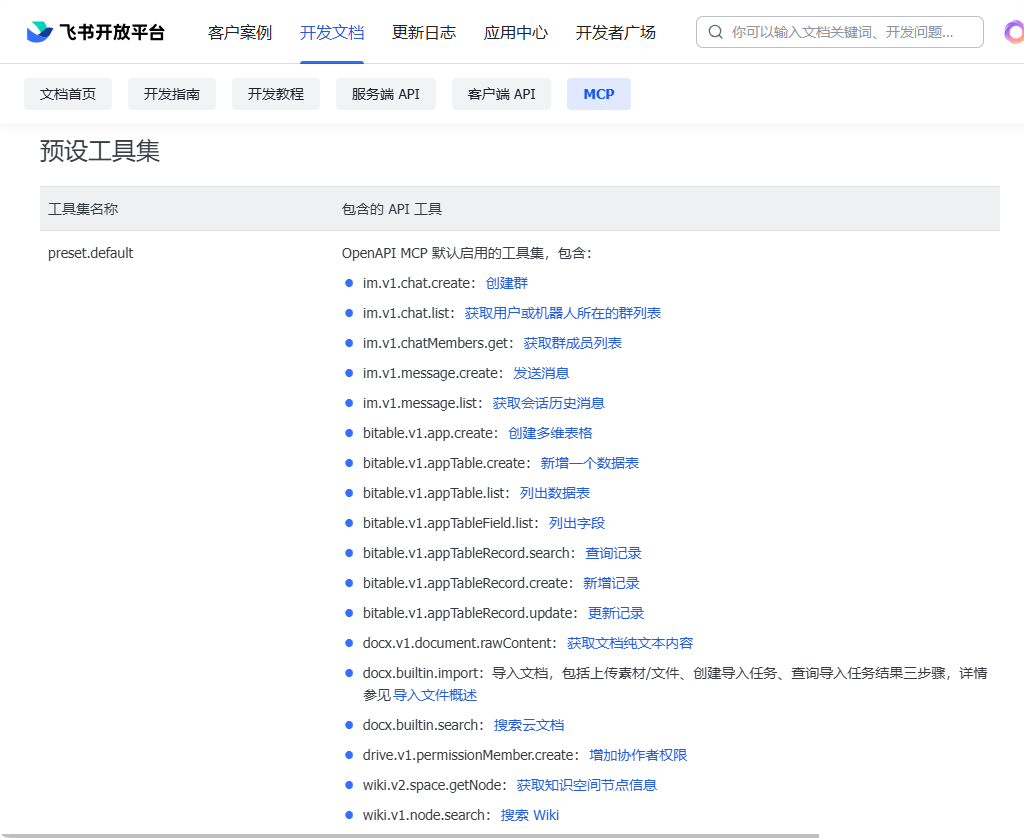Click the preset.default table cell

(91, 253)
